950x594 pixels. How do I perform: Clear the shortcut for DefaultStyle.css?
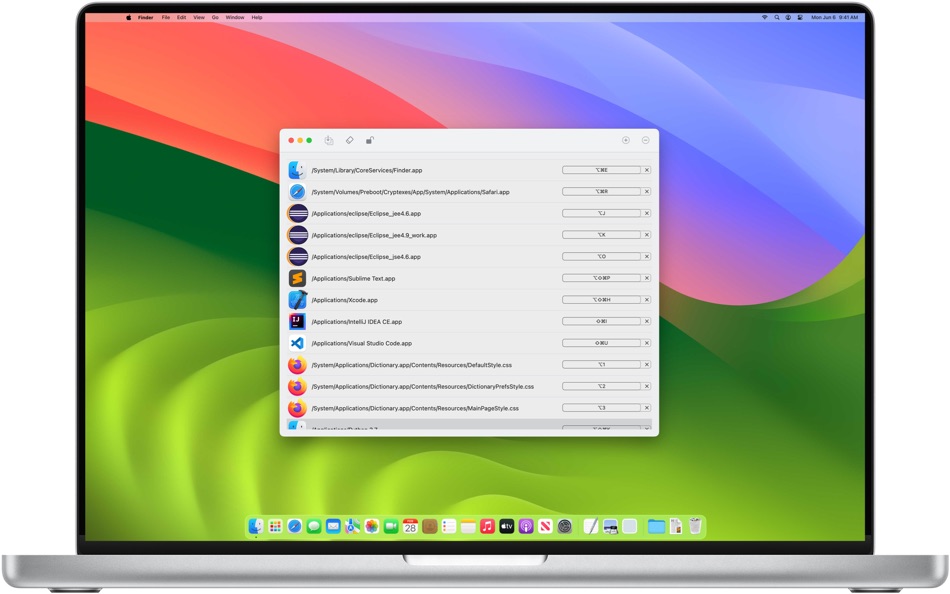(x=646, y=364)
